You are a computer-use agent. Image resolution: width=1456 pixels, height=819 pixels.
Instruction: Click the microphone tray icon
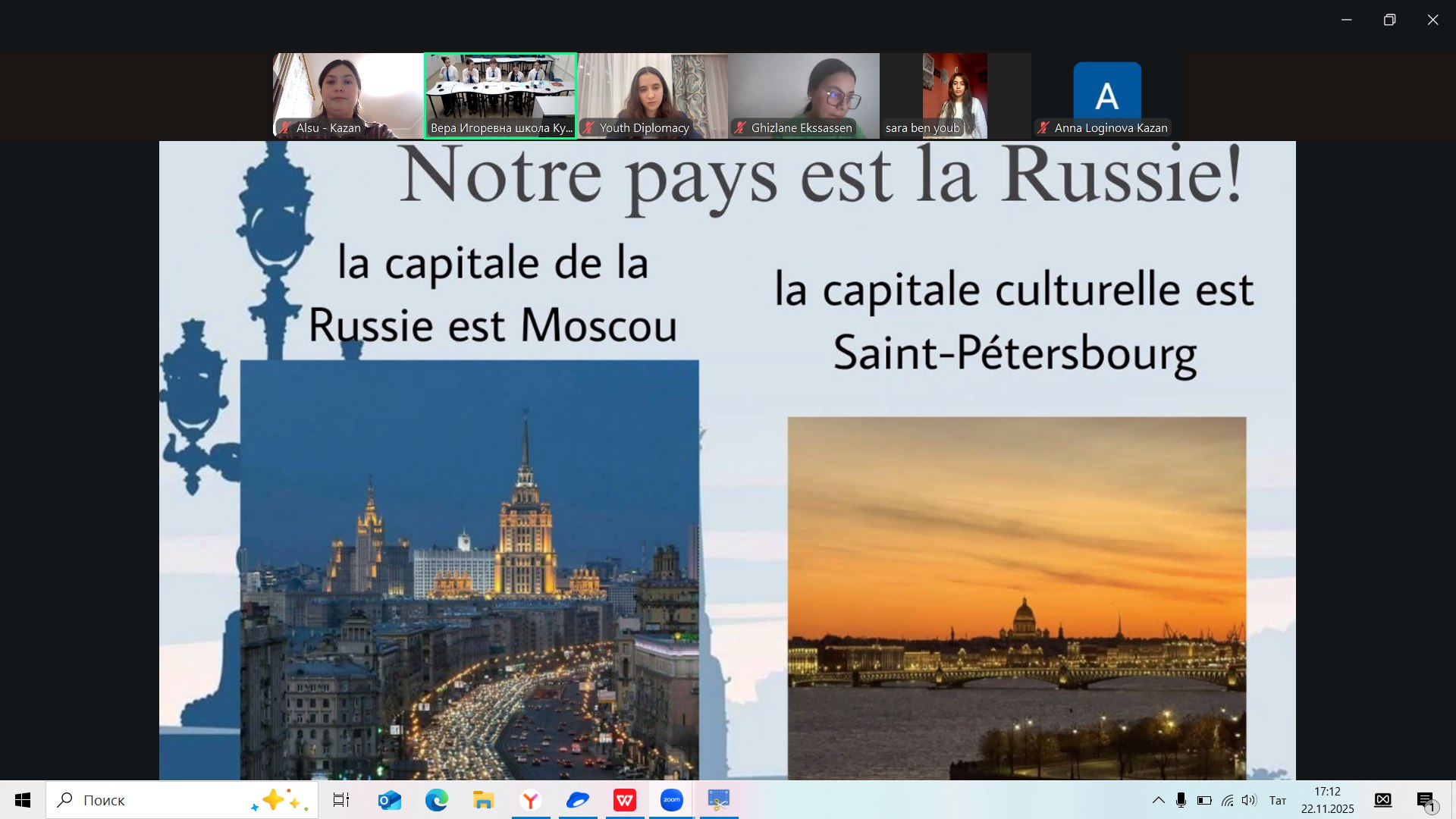click(1181, 800)
